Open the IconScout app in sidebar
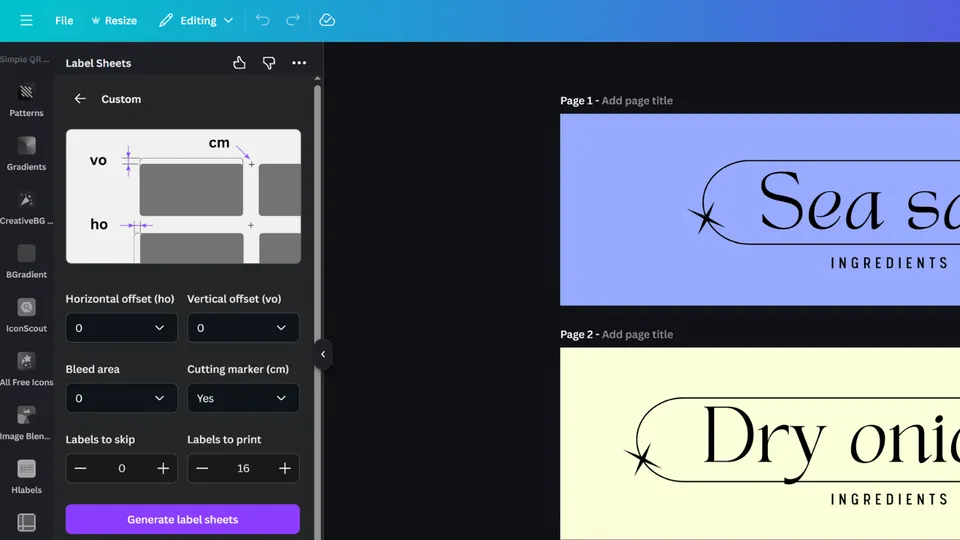960x540 pixels. [26, 315]
